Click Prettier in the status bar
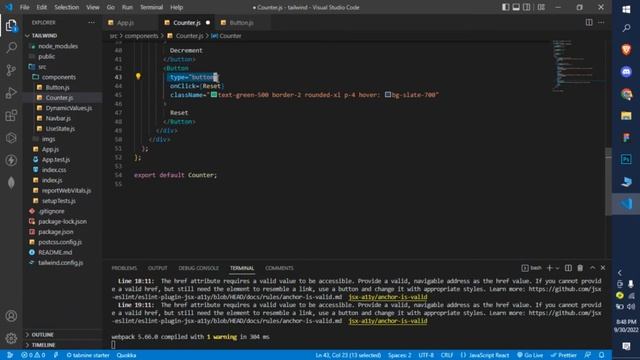The width and height of the screenshot is (640, 360). point(565,355)
